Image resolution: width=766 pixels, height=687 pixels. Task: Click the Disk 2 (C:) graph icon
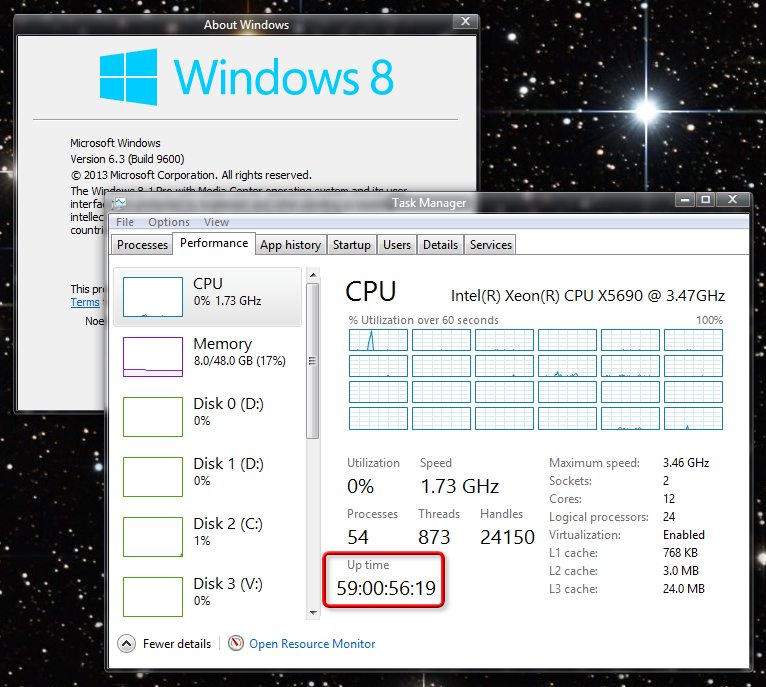coord(152,536)
